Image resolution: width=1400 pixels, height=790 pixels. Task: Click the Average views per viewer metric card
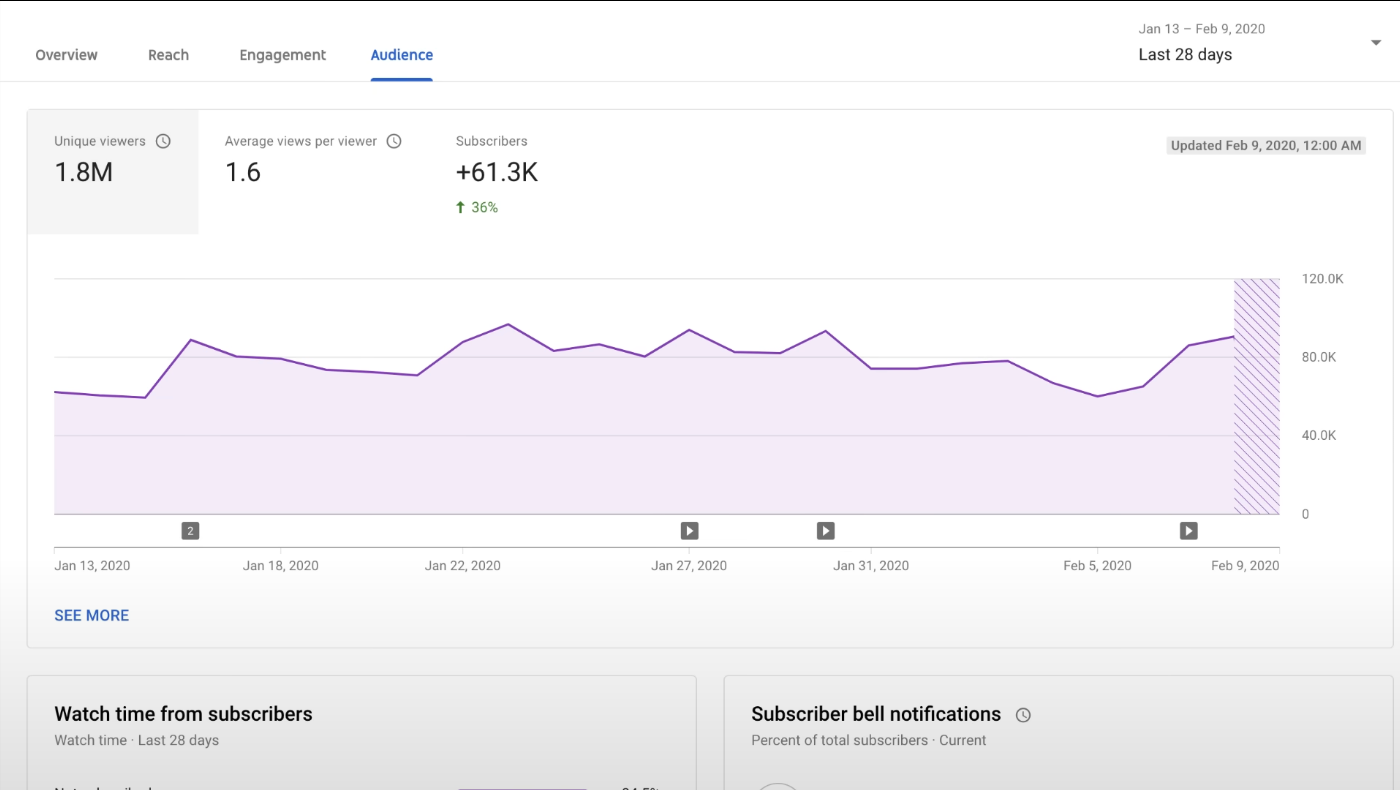click(300, 171)
